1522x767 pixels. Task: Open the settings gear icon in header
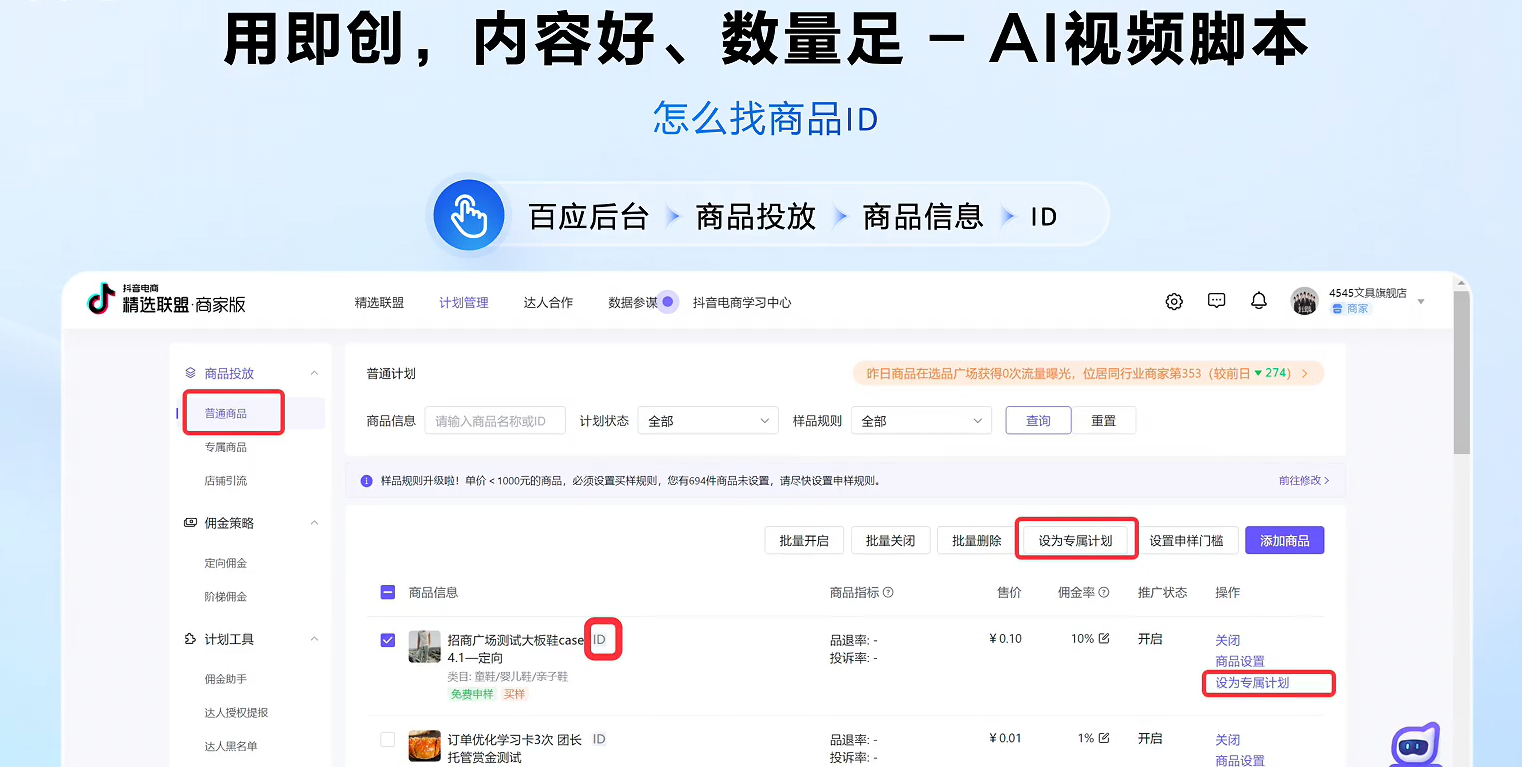pyautogui.click(x=1174, y=301)
